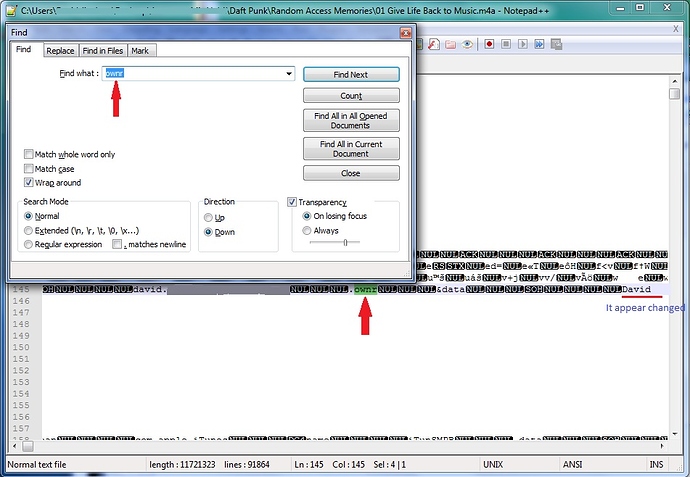
Task: Click vertical scrollbar up arrow
Action: point(674,81)
